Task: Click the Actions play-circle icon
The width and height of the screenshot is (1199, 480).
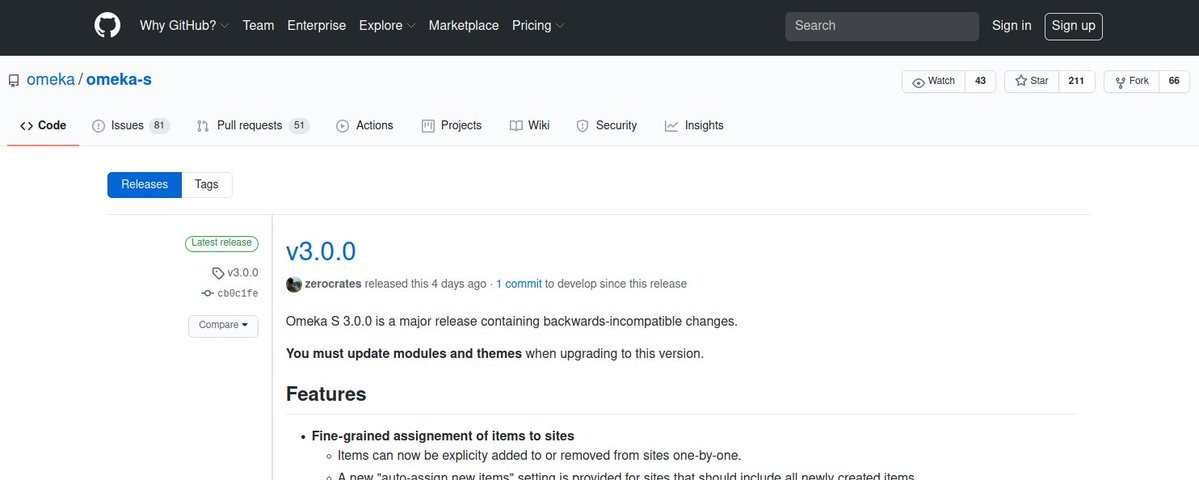Action: pos(343,126)
